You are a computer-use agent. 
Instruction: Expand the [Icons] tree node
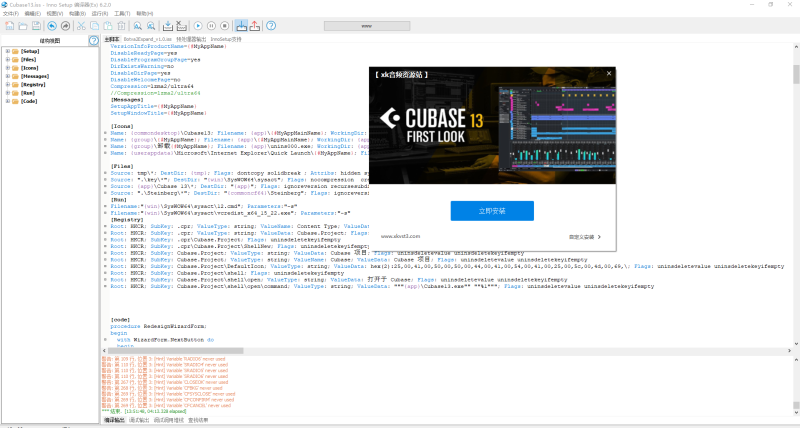coord(8,68)
